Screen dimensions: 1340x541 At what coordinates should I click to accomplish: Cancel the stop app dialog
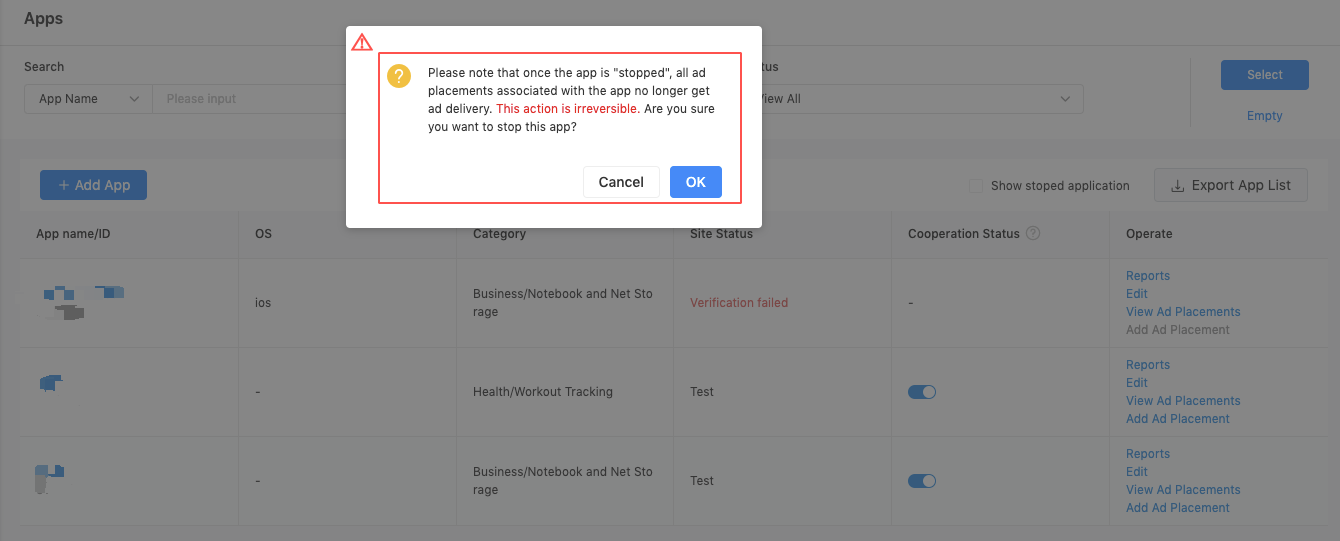(x=621, y=182)
